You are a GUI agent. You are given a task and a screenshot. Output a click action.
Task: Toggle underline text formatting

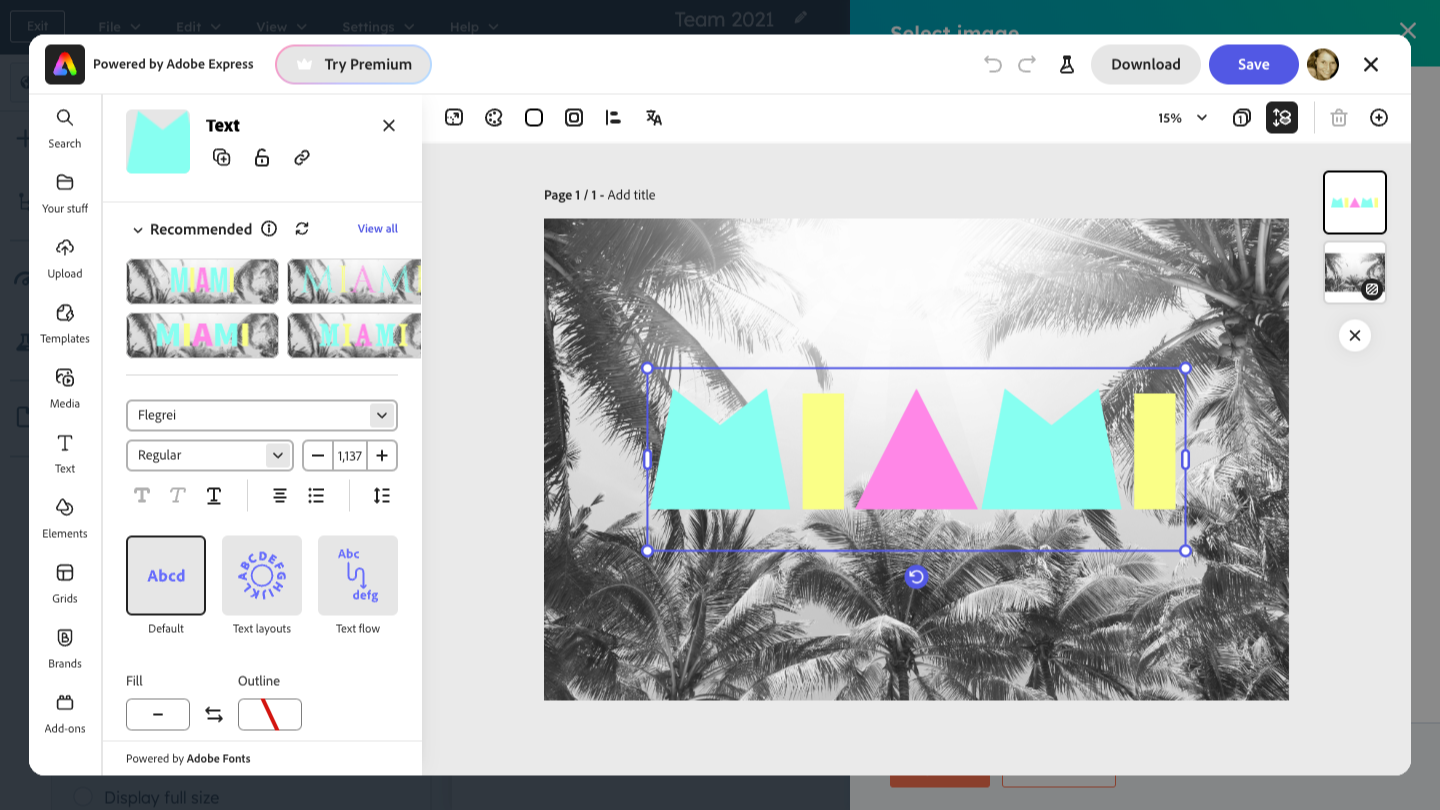click(214, 495)
